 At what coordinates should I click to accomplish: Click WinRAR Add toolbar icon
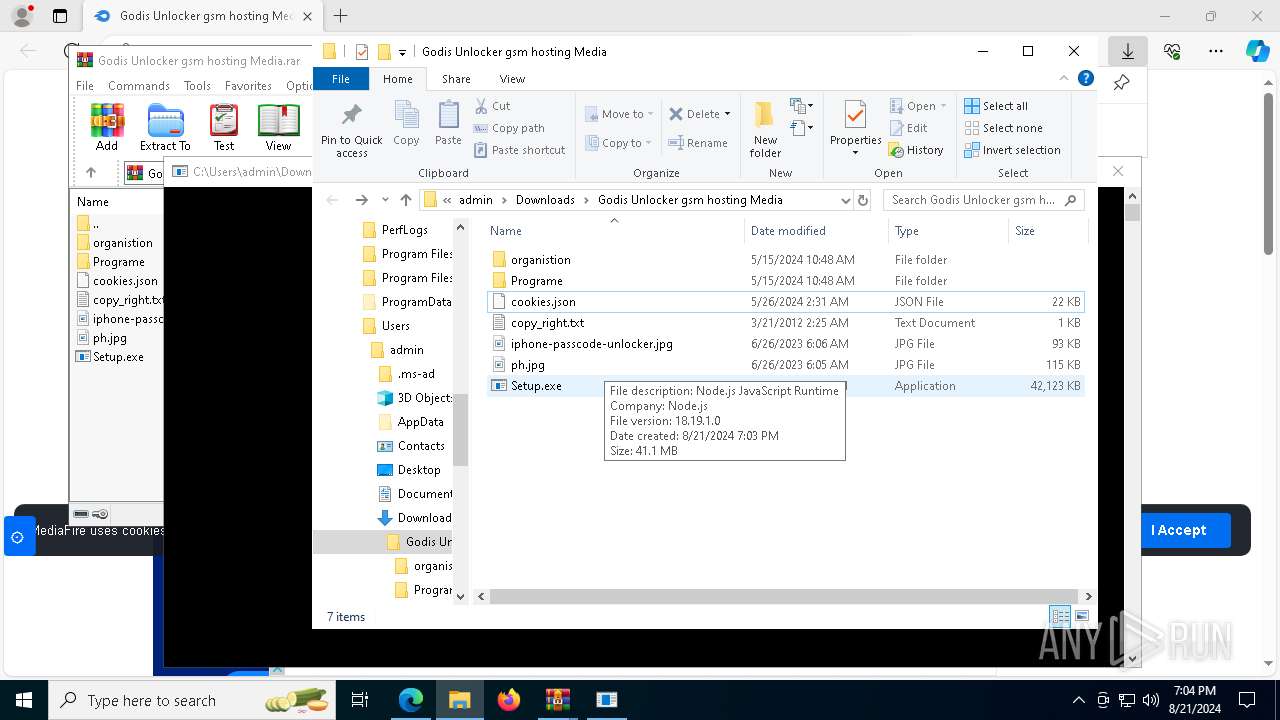107,127
